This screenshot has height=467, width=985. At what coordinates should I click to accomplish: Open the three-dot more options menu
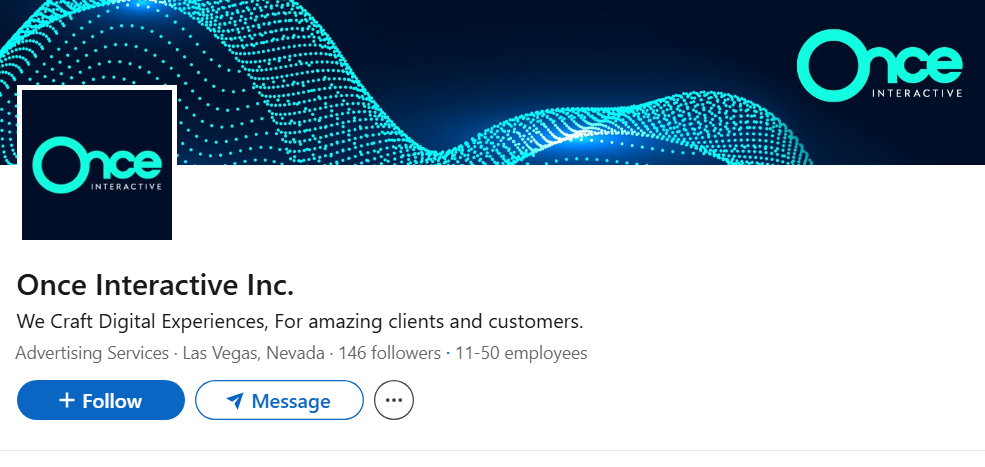click(394, 400)
